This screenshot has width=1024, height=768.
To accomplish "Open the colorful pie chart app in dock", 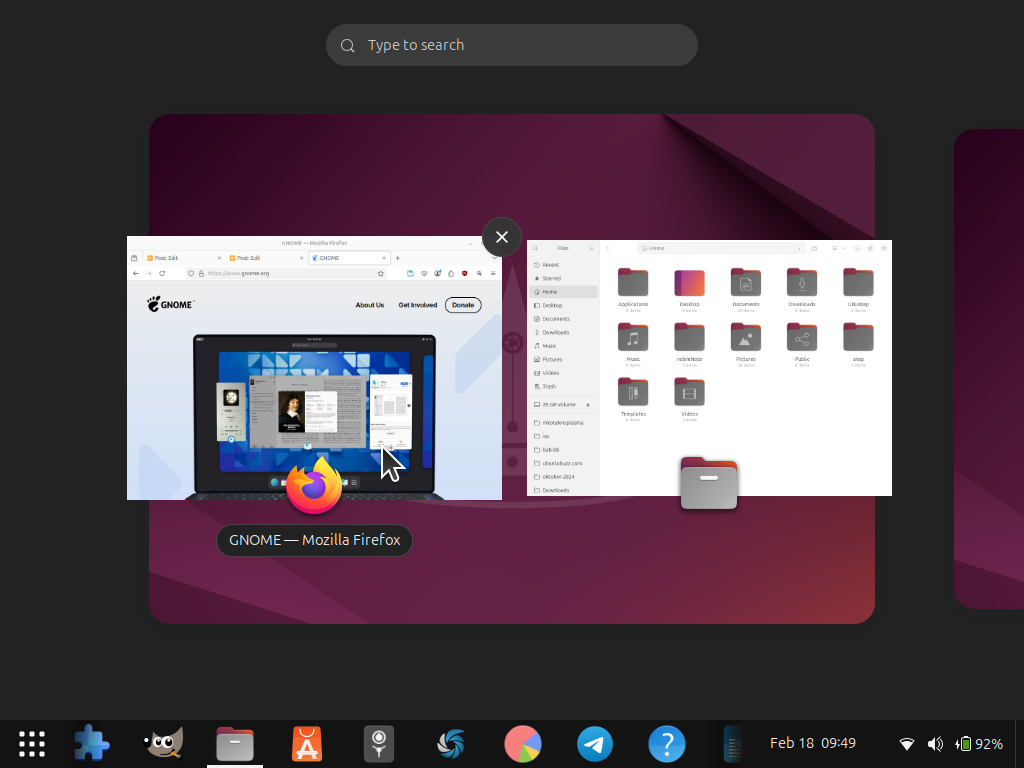I will [522, 744].
